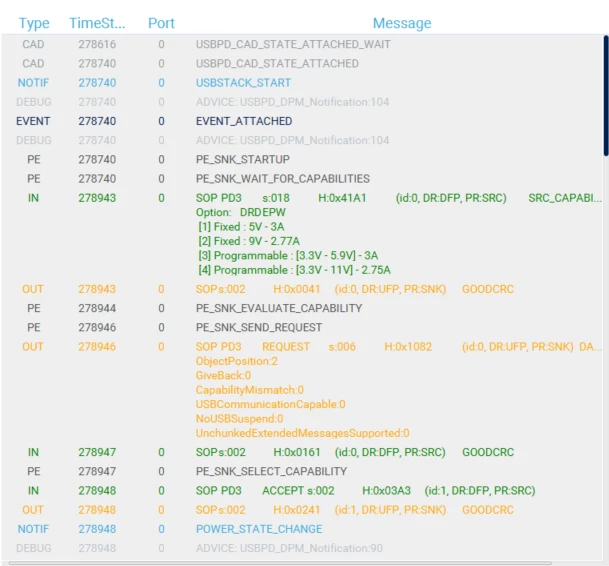
Task: Select the PE_SNK_EVALUATE_CAPABILITY message
Action: [x=279, y=308]
